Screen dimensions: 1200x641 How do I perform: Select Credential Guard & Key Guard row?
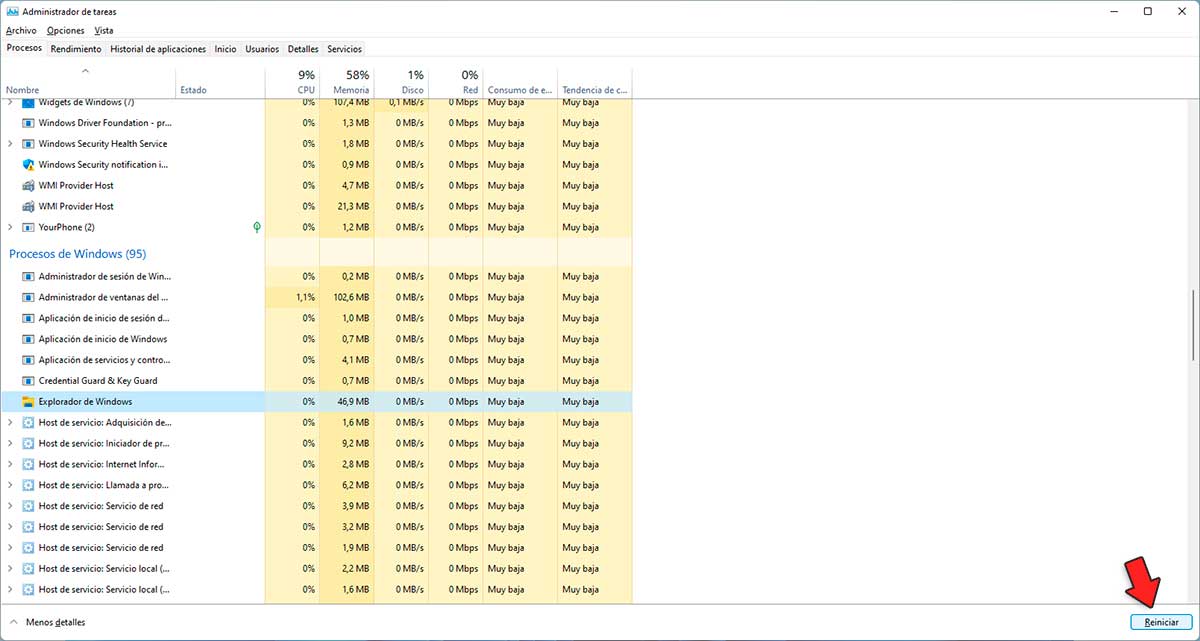pos(316,381)
